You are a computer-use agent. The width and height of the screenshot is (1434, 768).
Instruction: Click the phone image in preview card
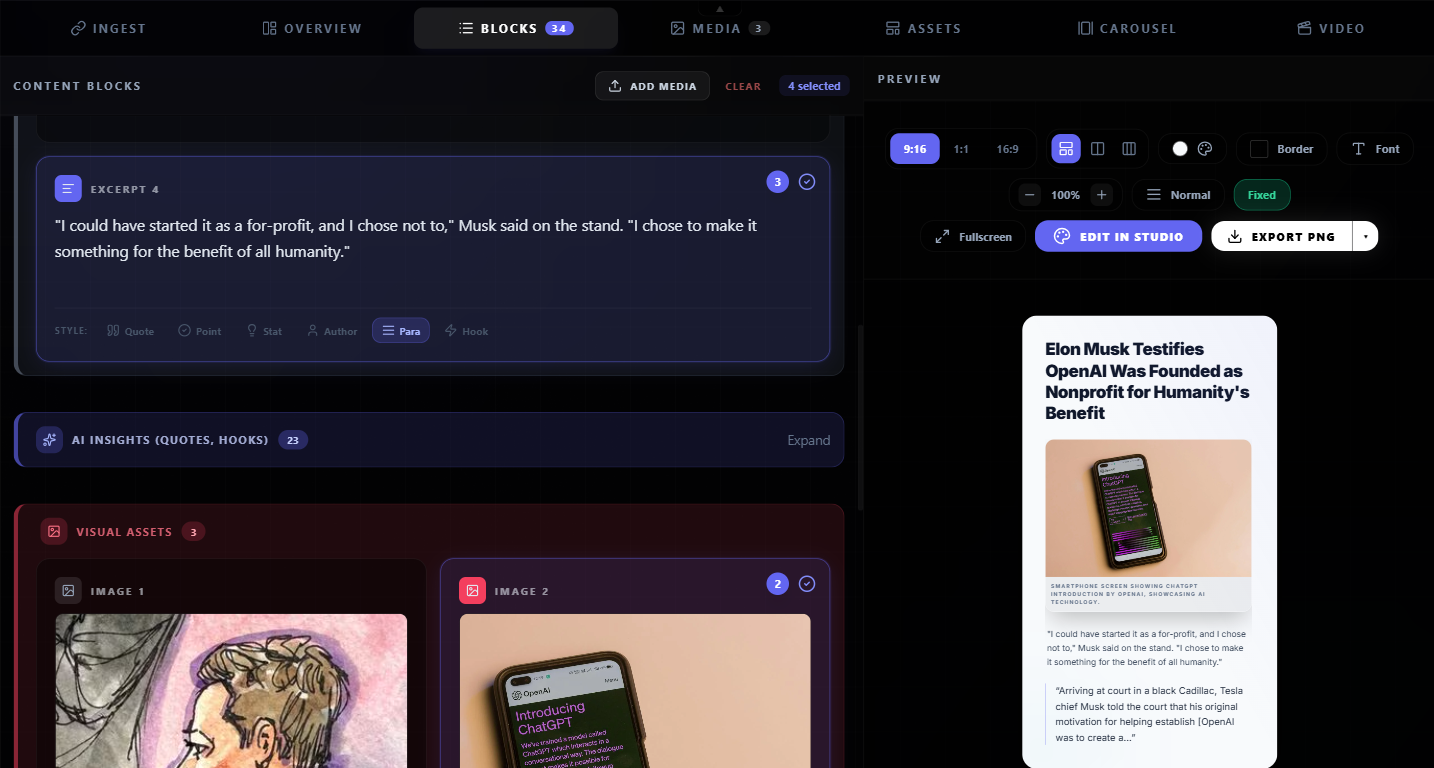click(1148, 508)
